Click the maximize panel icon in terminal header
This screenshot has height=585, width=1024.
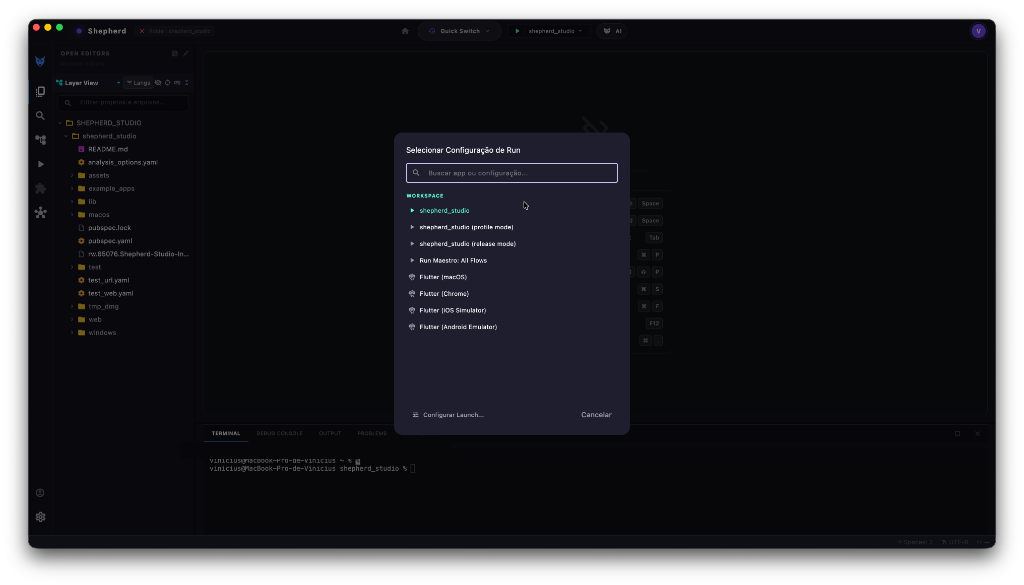tap(957, 434)
